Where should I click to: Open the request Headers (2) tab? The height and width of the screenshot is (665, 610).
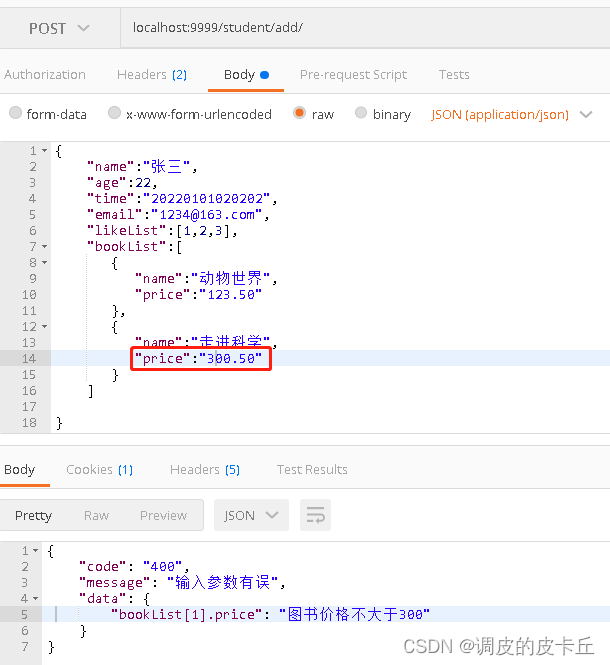(x=152, y=75)
